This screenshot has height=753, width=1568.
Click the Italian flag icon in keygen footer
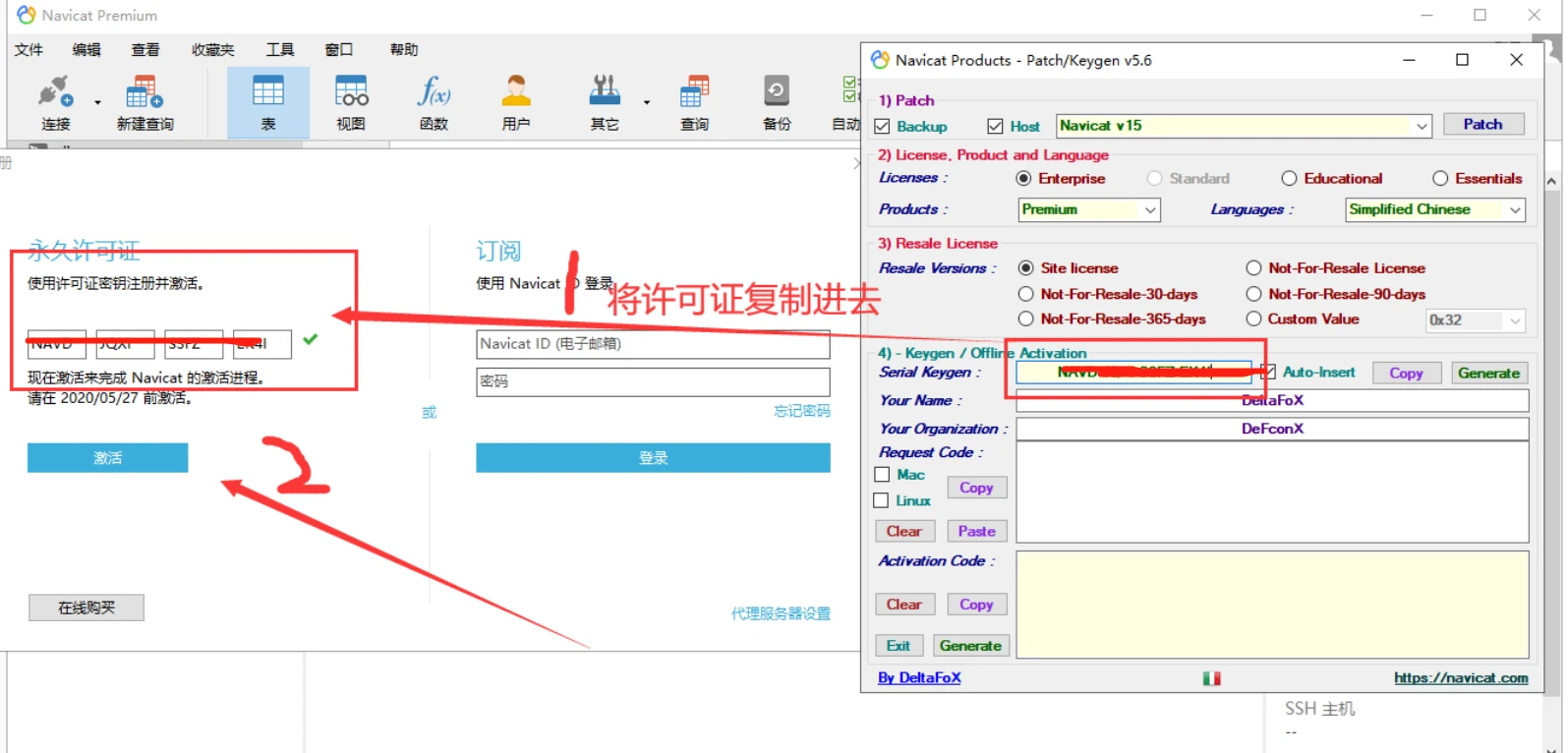pyautogui.click(x=1211, y=678)
